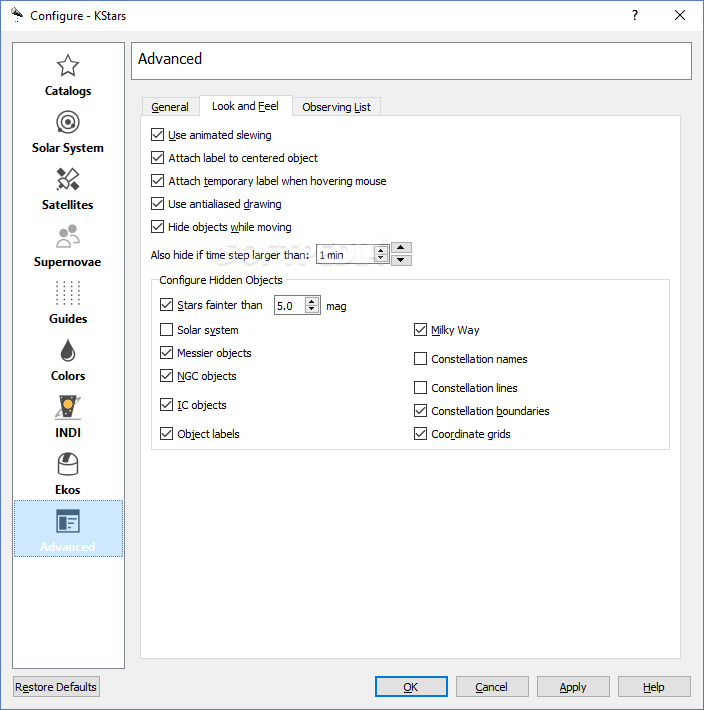Select the Look and Feel tab
The width and height of the screenshot is (704, 710).
tap(245, 106)
